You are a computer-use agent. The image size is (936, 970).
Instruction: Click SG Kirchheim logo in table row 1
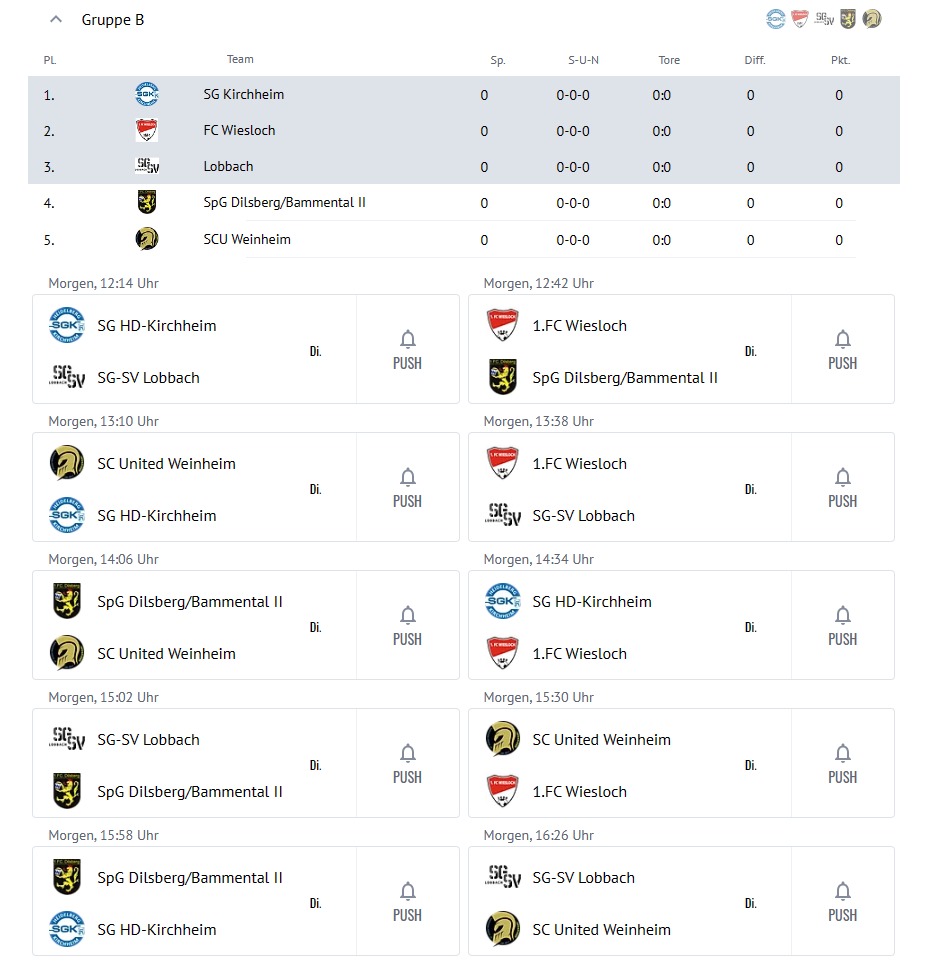pos(147,95)
